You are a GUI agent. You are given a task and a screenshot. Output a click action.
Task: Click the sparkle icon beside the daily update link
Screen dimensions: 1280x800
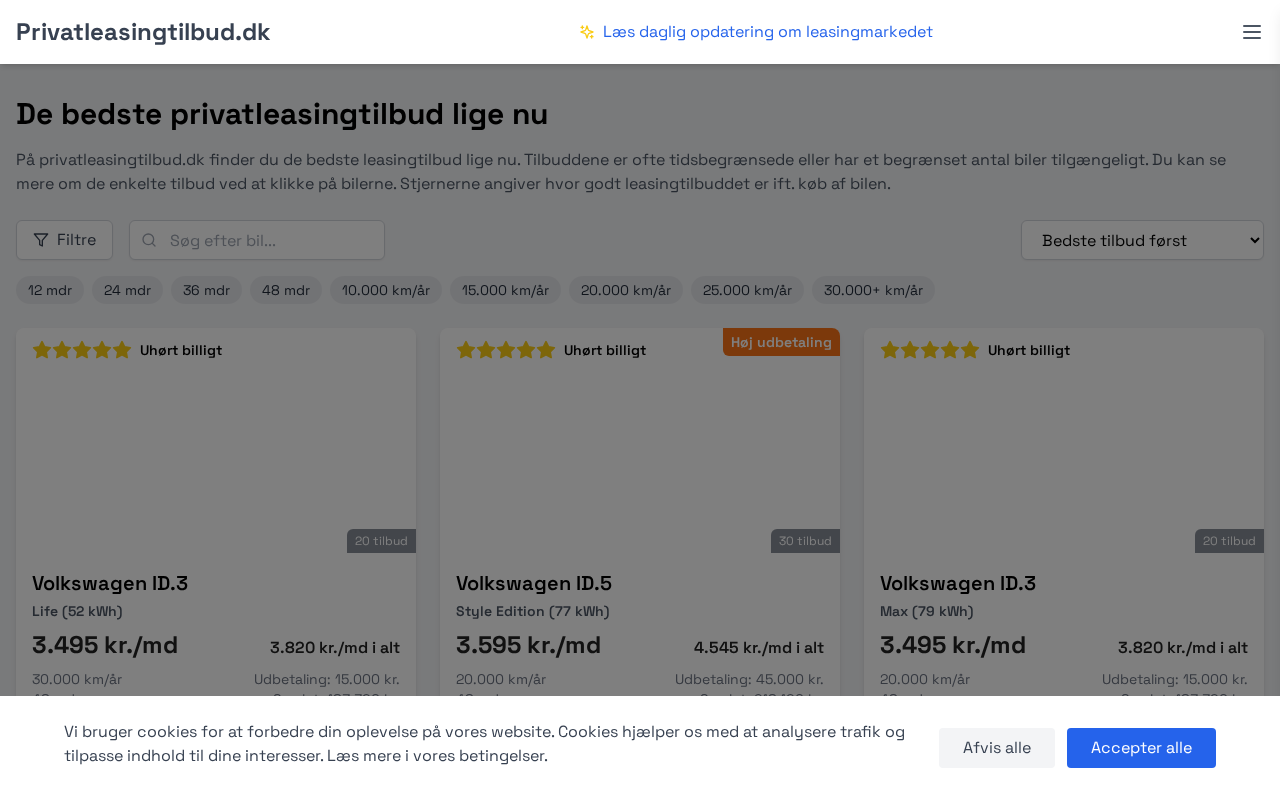(587, 32)
